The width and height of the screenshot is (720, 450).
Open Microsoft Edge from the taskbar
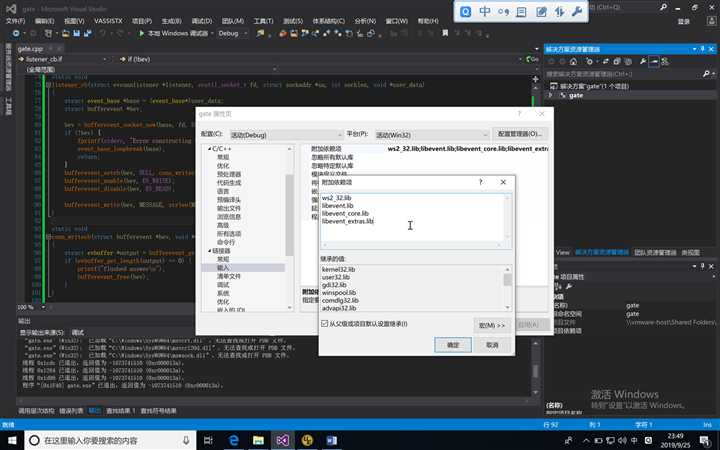click(x=234, y=440)
